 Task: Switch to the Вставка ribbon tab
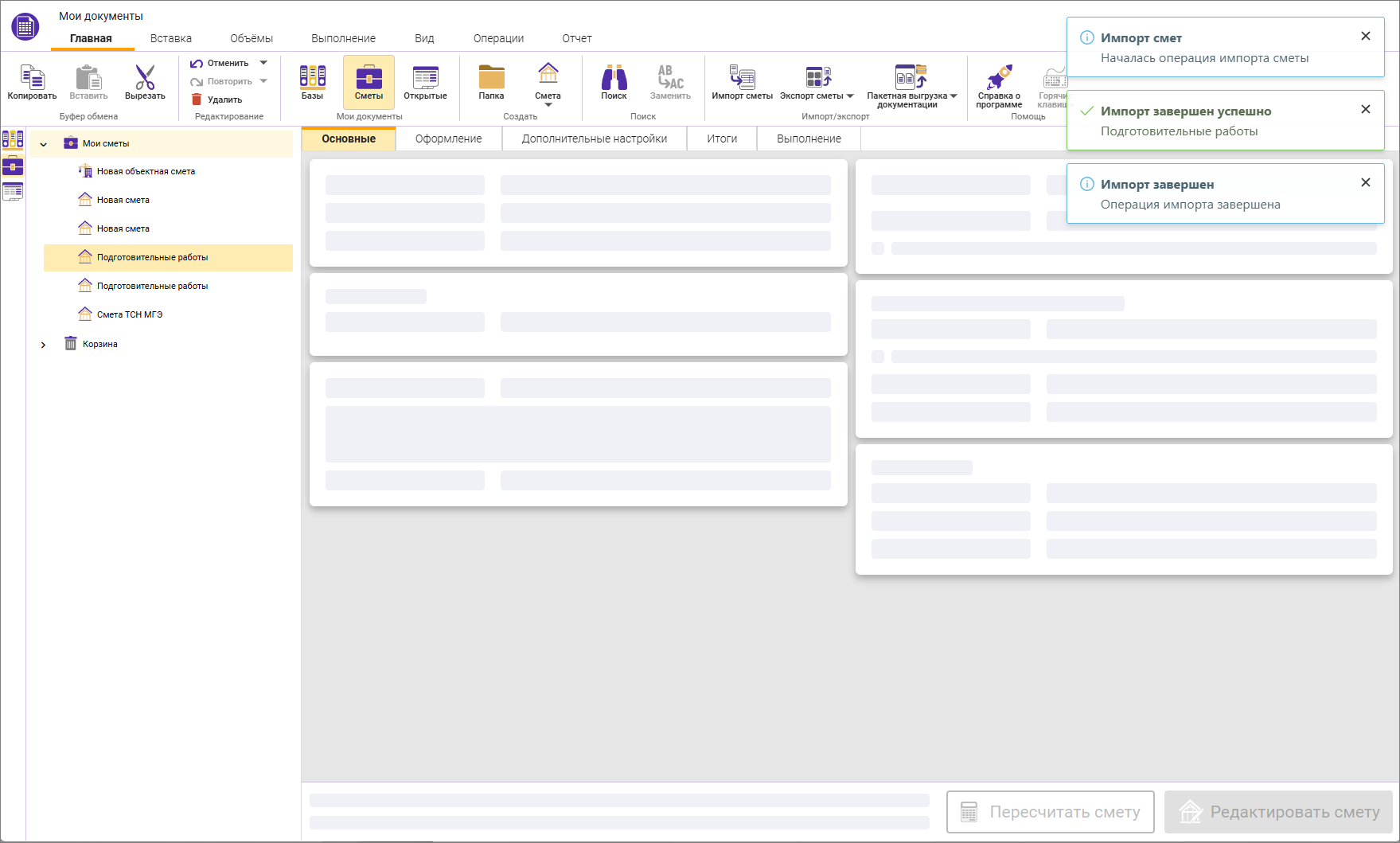click(x=171, y=38)
